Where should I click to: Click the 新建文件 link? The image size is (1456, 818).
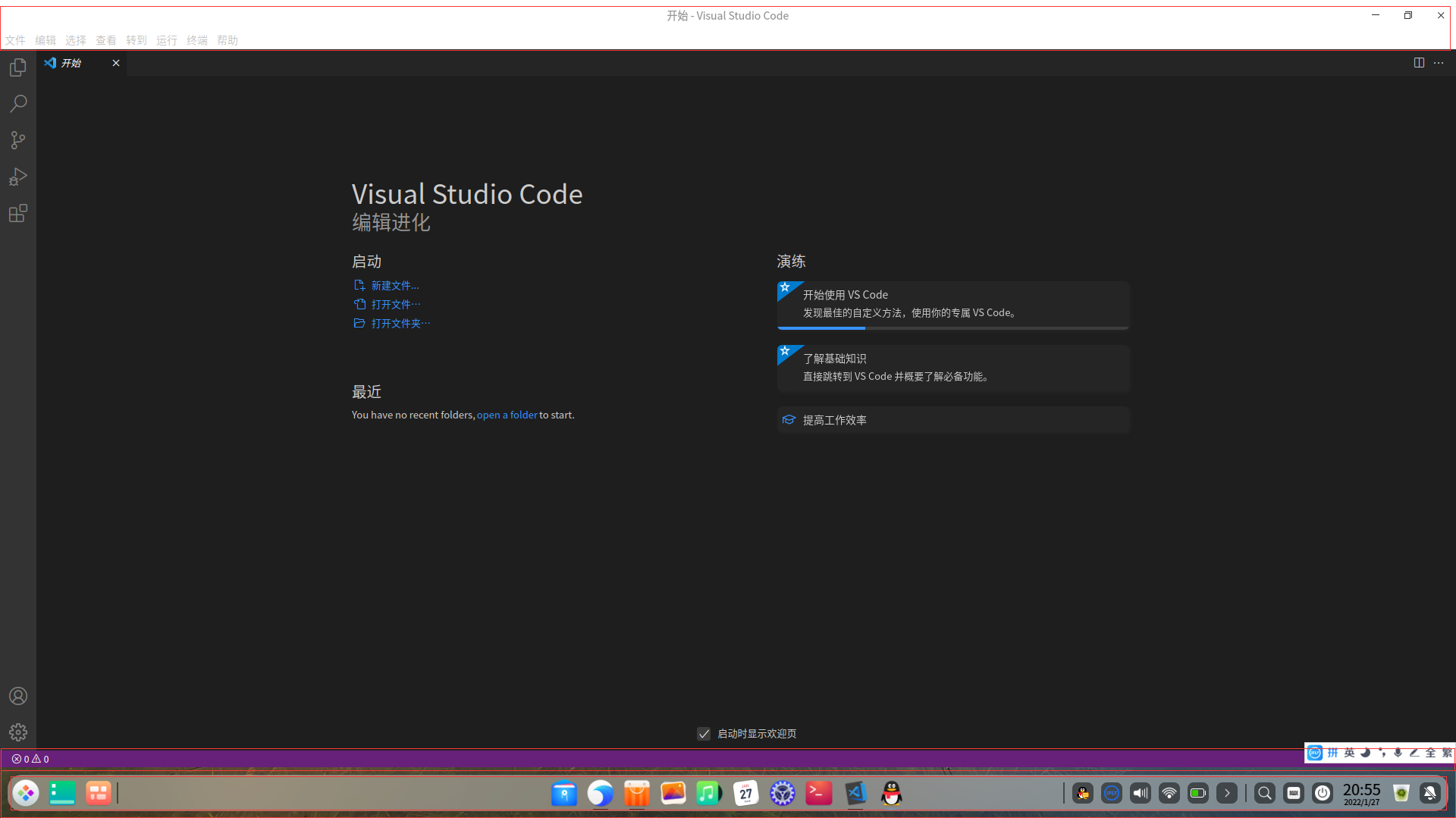(x=394, y=286)
